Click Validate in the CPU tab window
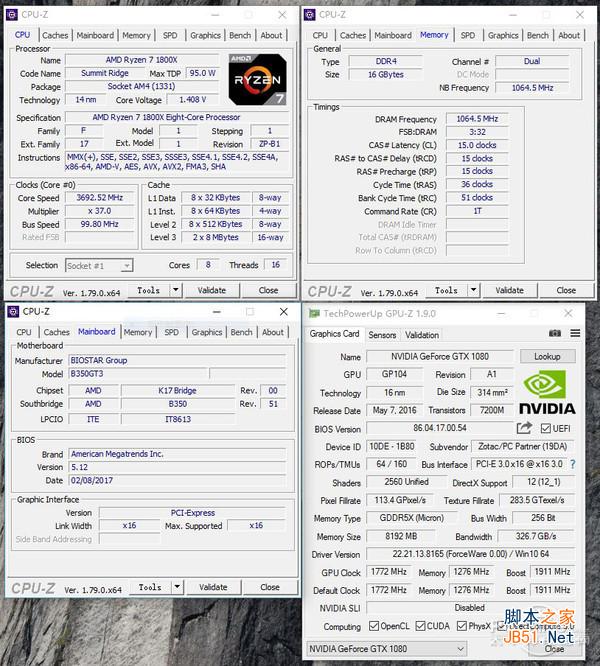This screenshot has height=666, width=600. click(211, 291)
